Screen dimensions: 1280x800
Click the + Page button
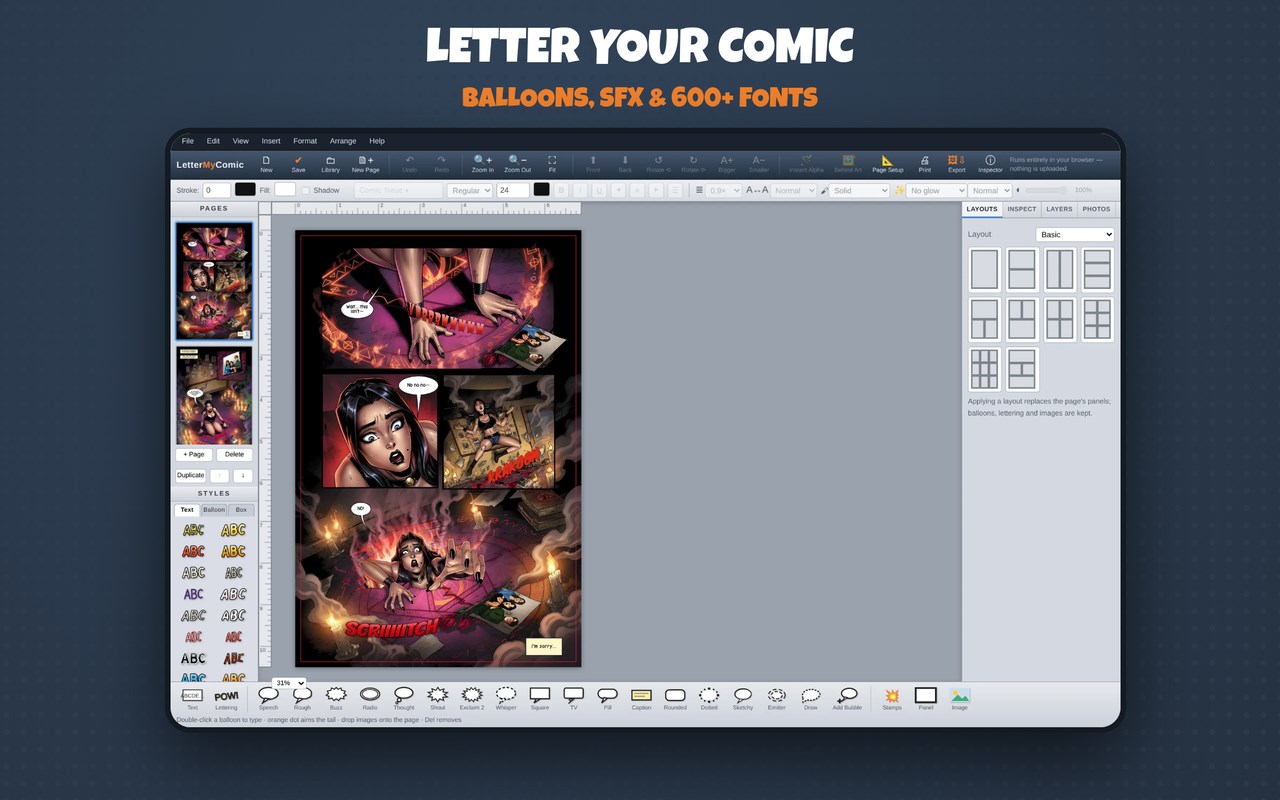(194, 454)
